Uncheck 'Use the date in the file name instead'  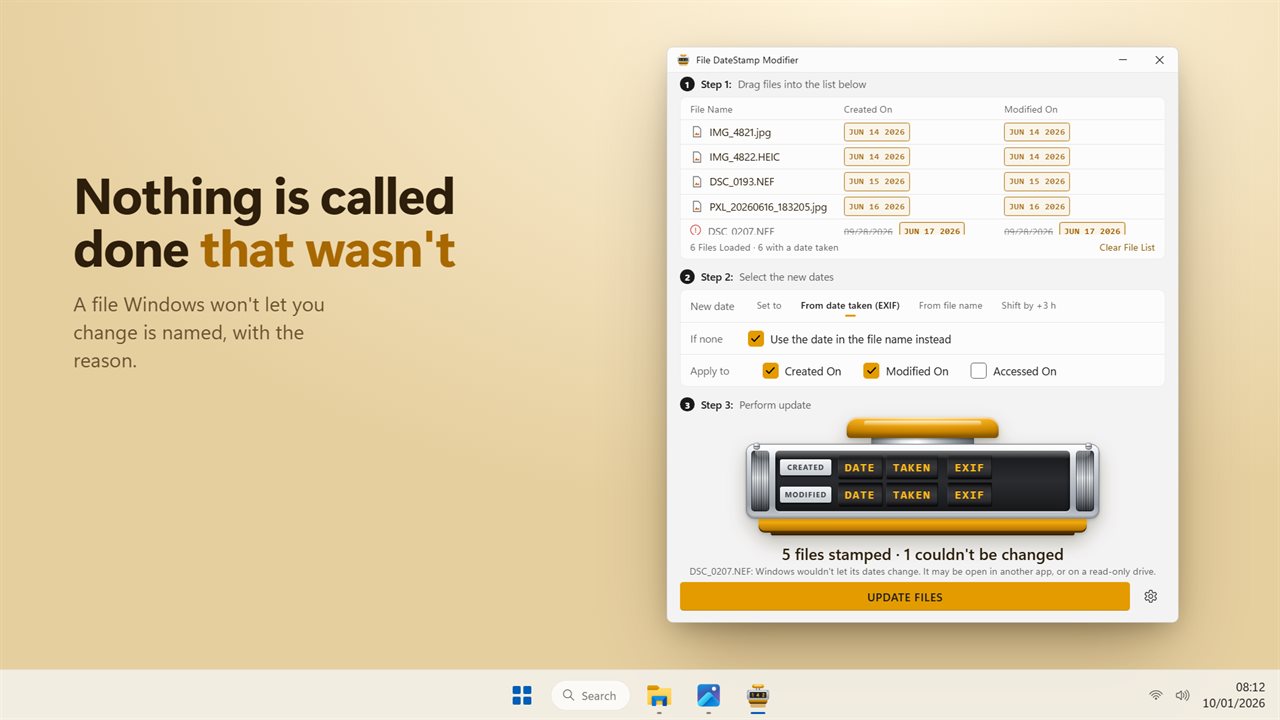coord(756,339)
